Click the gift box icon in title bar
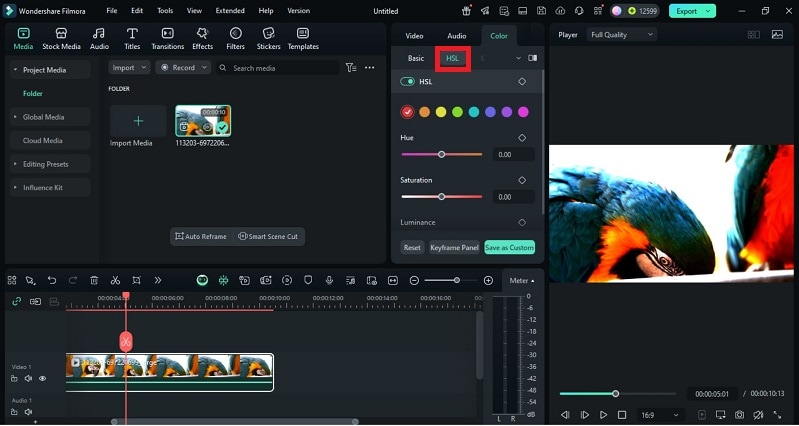Screen dimensions: 799x426 [x=466, y=11]
